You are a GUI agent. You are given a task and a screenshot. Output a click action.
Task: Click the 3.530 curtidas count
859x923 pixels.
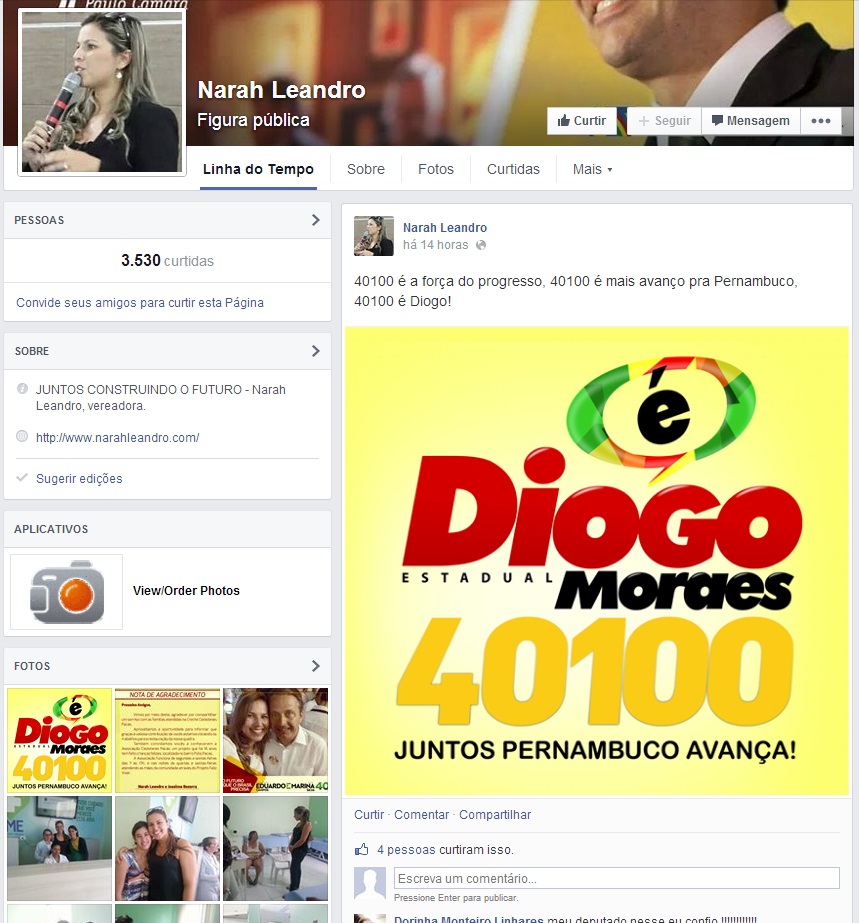[x=167, y=261]
